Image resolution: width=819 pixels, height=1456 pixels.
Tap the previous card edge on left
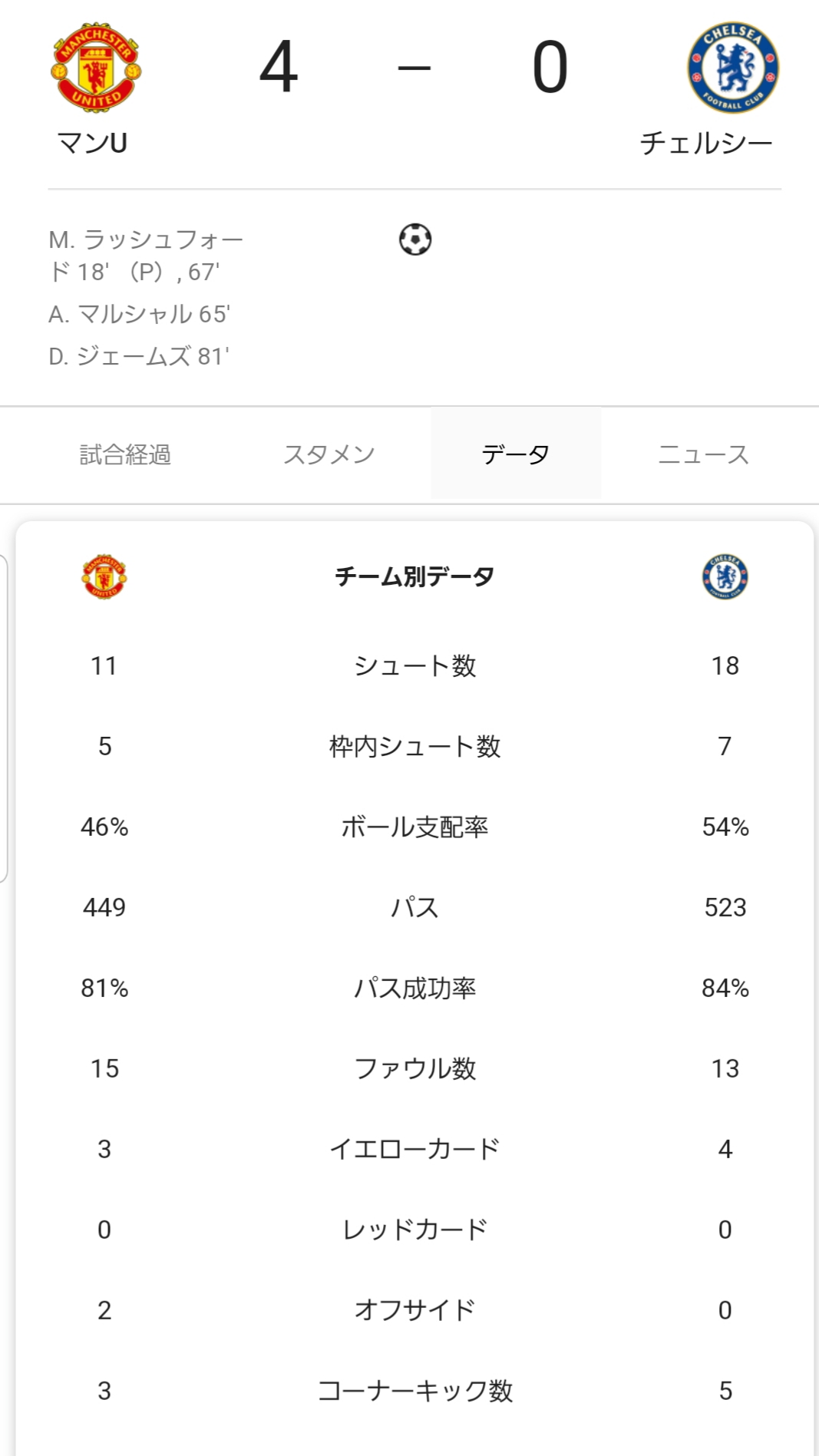click(4, 718)
